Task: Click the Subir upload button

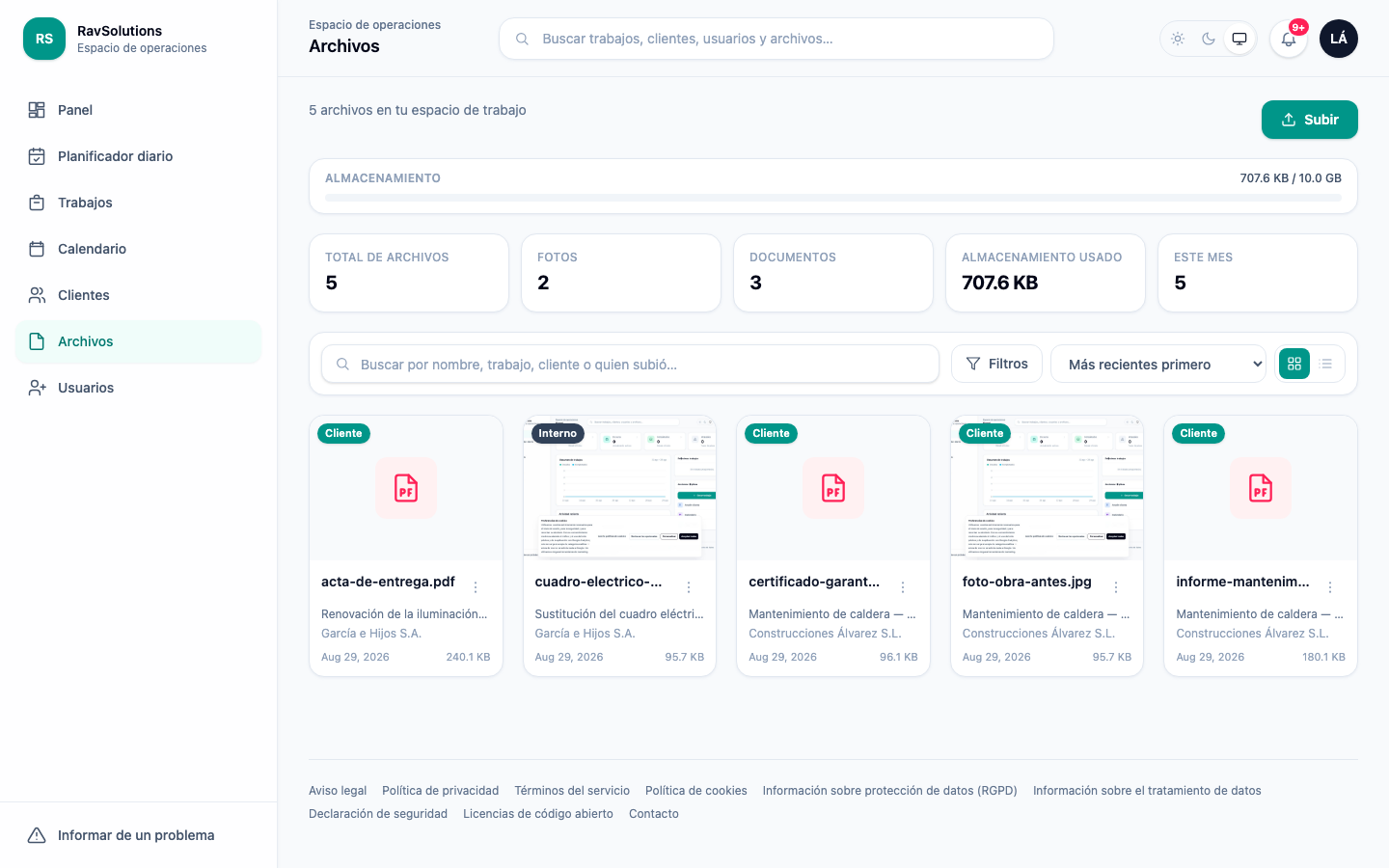Action: click(1310, 120)
